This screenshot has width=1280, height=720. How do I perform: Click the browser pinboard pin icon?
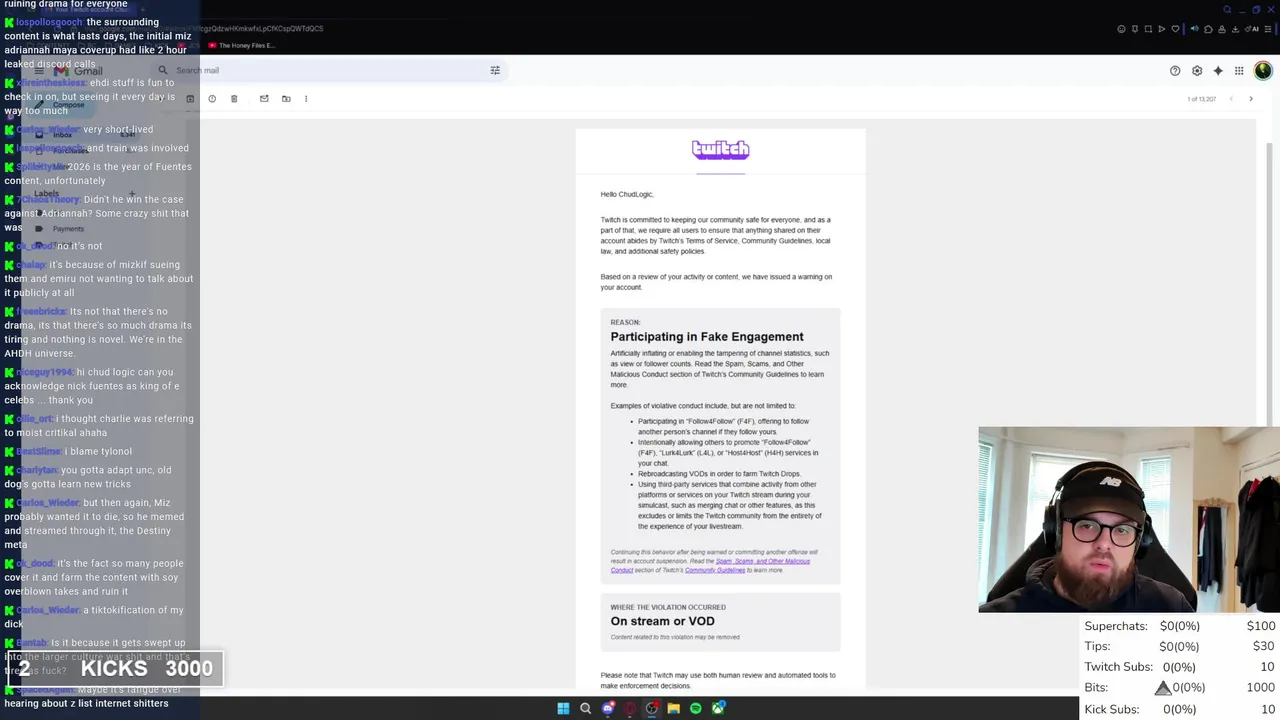1135,29
